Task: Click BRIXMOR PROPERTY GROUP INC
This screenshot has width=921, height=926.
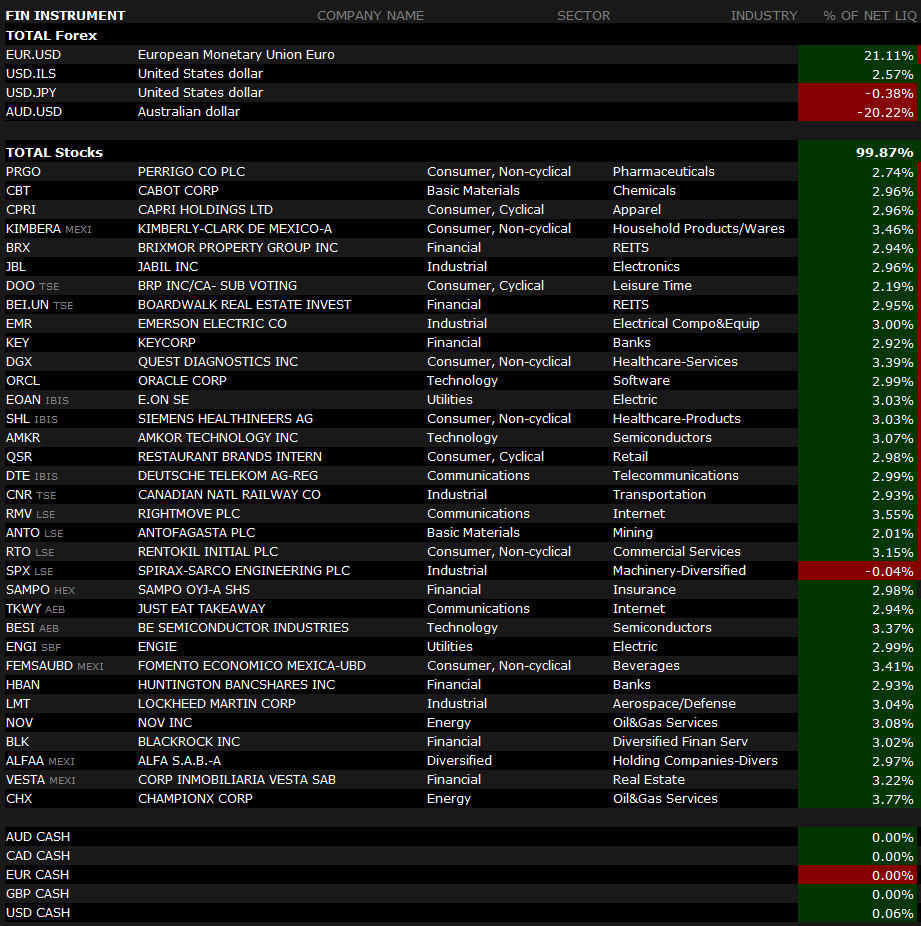Action: 238,247
